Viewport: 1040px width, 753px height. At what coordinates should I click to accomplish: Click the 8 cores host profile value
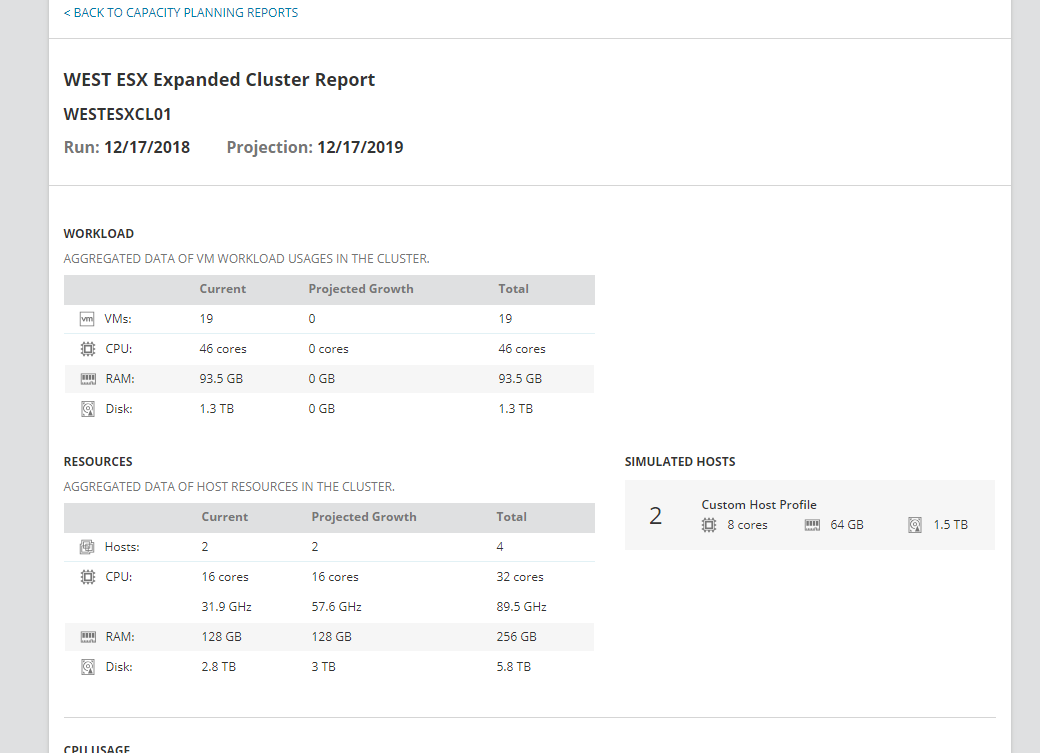[x=748, y=525]
